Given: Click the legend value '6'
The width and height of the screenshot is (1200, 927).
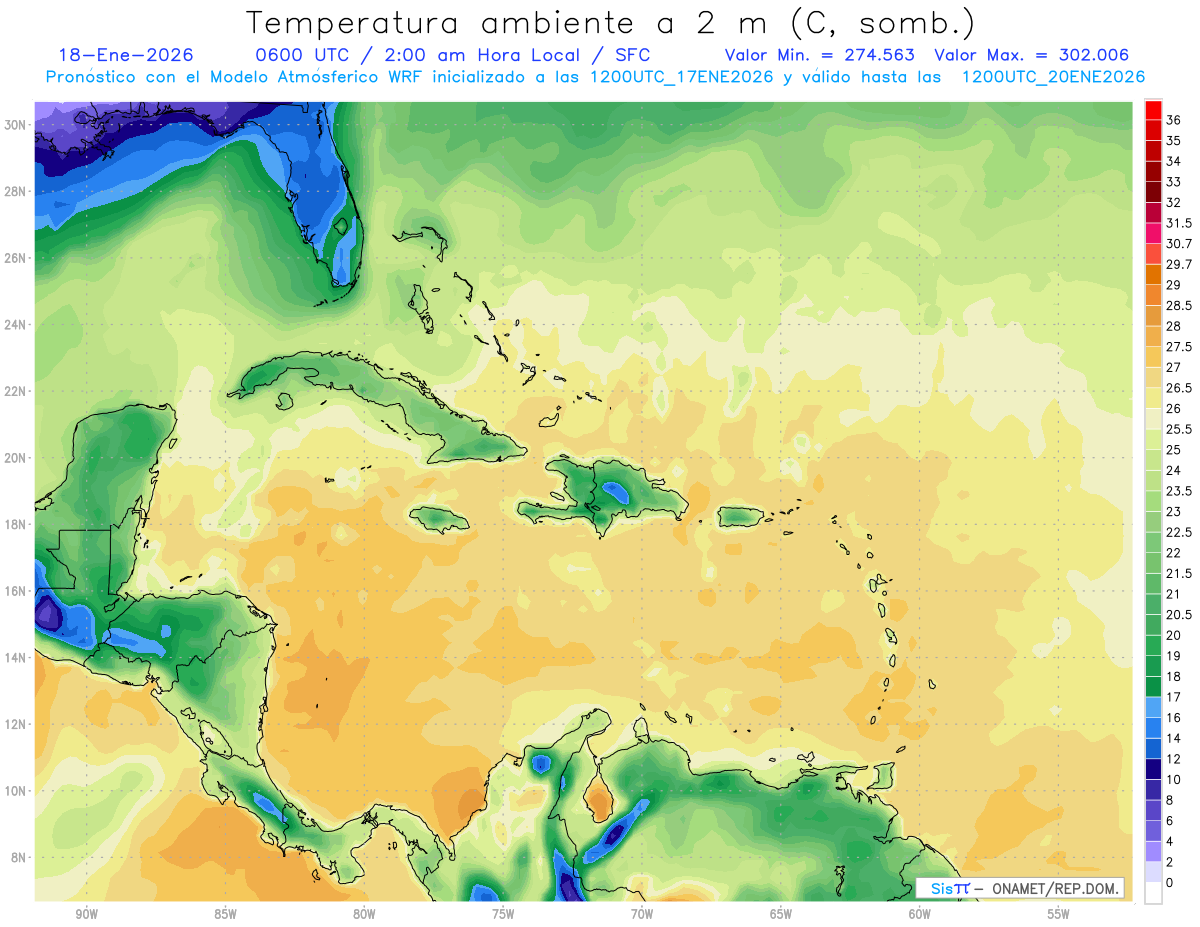Looking at the screenshot, I should tap(1170, 821).
